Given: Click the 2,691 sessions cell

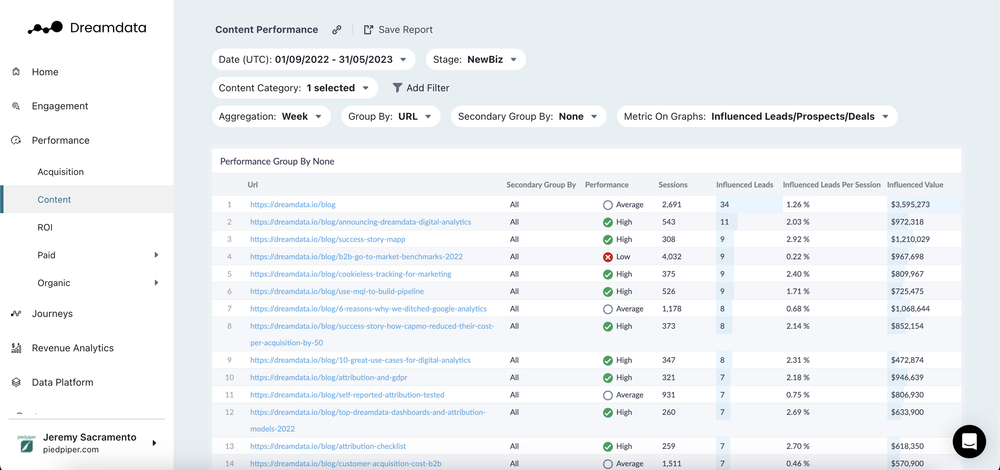Looking at the screenshot, I should tap(672, 205).
